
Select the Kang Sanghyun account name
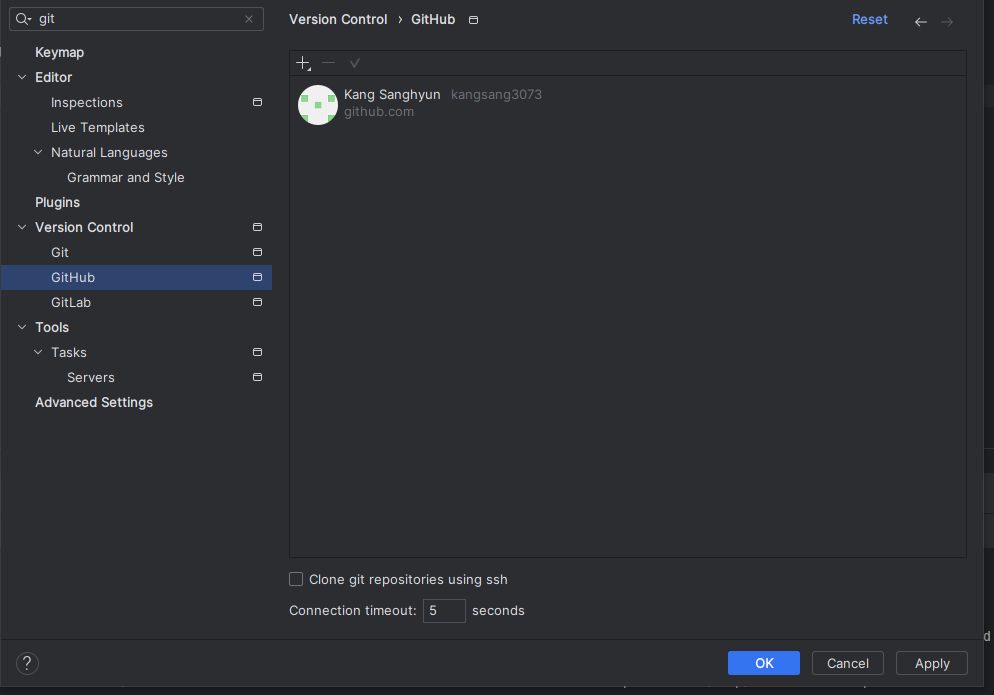(392, 94)
